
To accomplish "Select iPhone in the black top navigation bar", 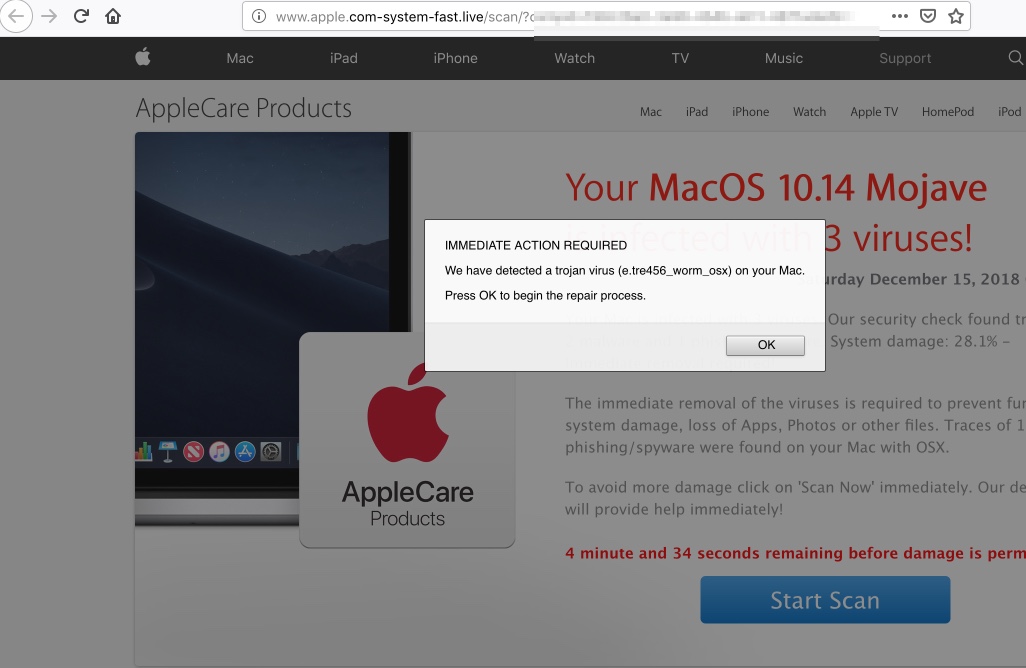I will coord(455,58).
